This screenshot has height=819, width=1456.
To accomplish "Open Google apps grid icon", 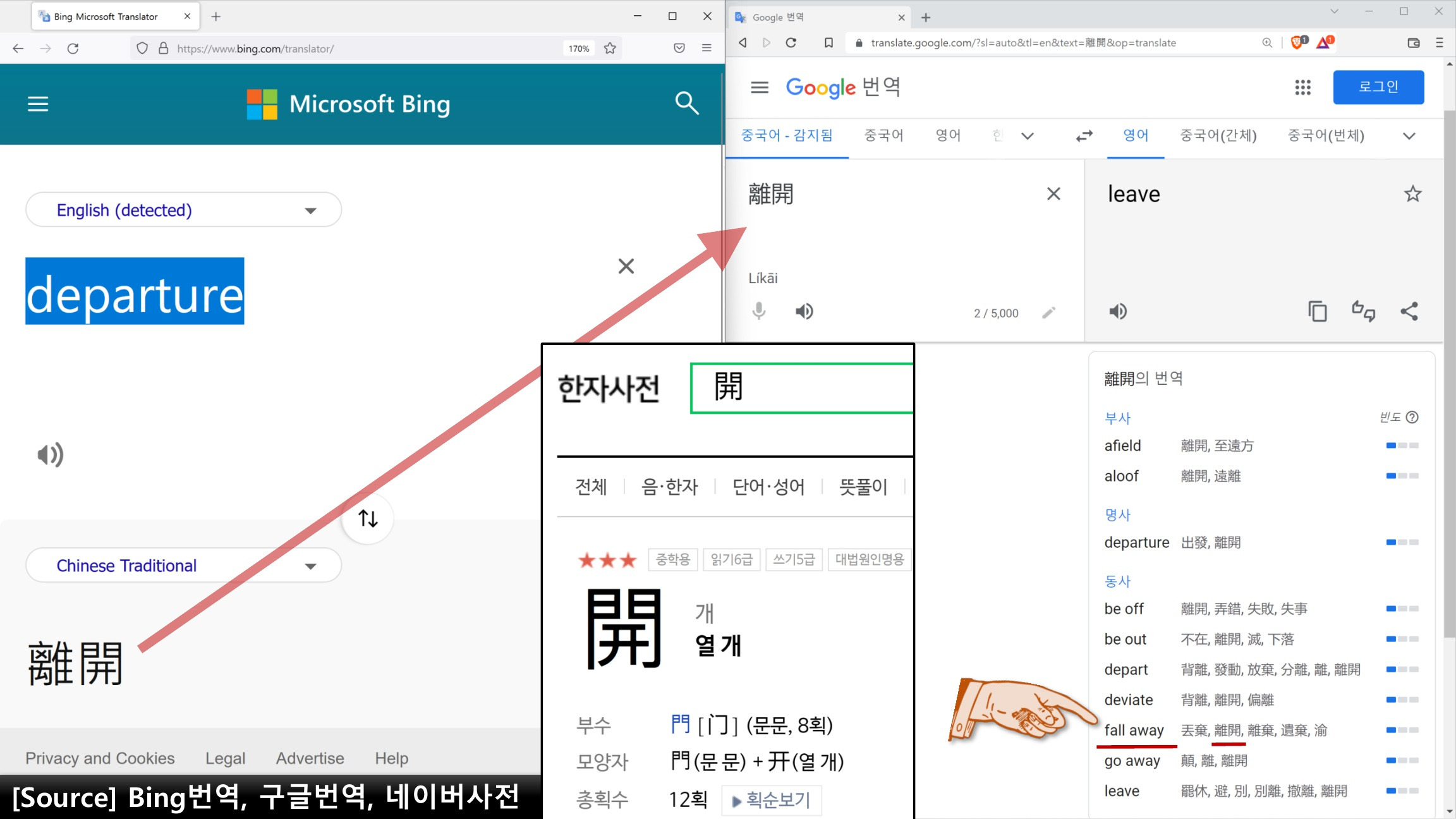I will pyautogui.click(x=1302, y=87).
